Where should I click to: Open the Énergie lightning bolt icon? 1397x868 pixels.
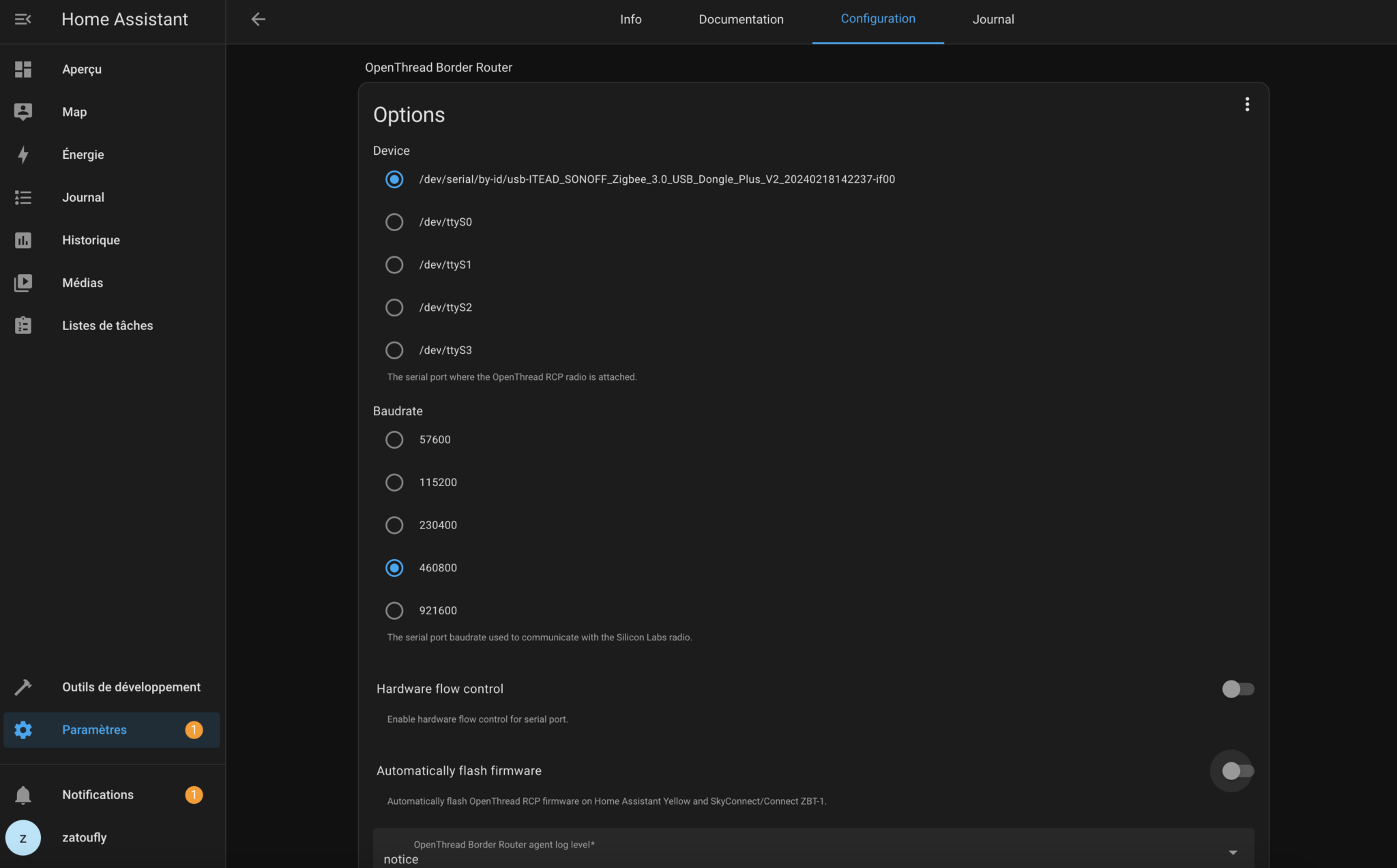tap(23, 155)
